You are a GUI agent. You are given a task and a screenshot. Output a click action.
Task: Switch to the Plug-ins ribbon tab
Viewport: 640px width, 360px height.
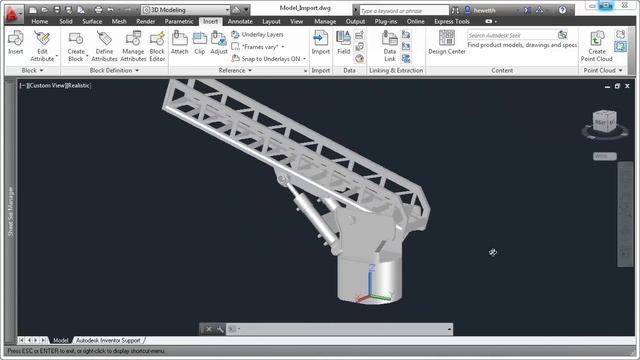(x=386, y=21)
